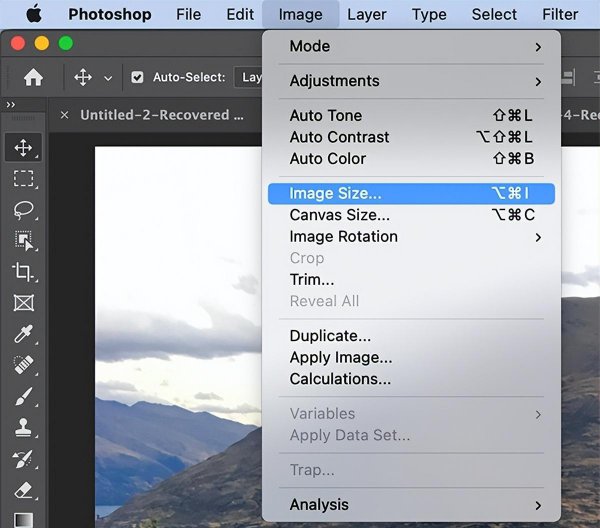
Task: Choose Duplicate... from Image menu
Action: (411, 336)
